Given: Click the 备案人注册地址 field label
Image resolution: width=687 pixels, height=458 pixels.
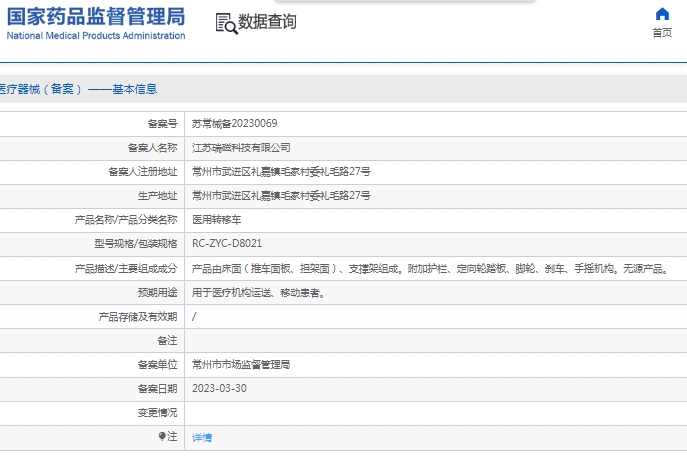Looking at the screenshot, I should tap(143, 172).
